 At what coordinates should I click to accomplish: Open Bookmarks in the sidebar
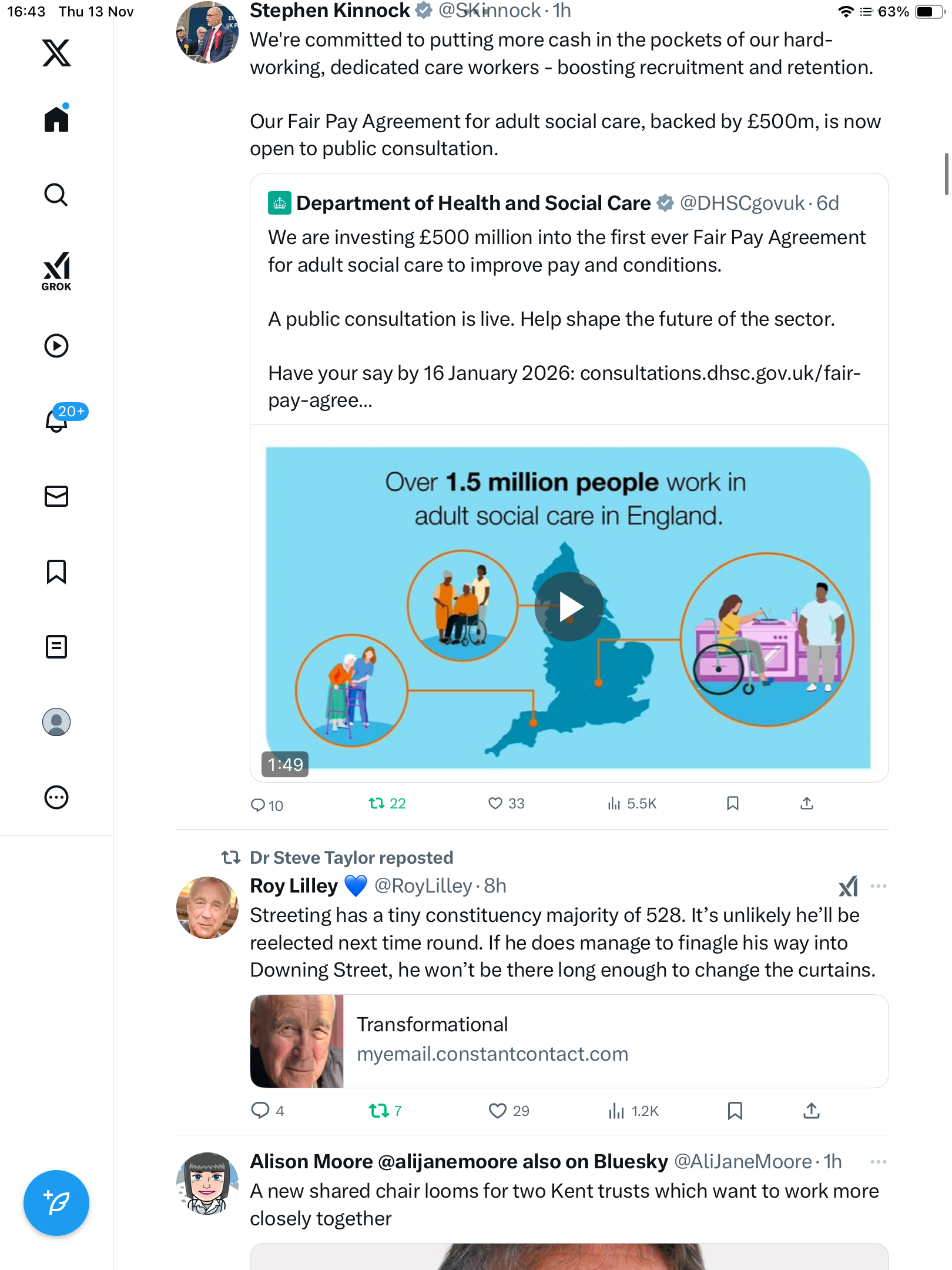coord(56,571)
